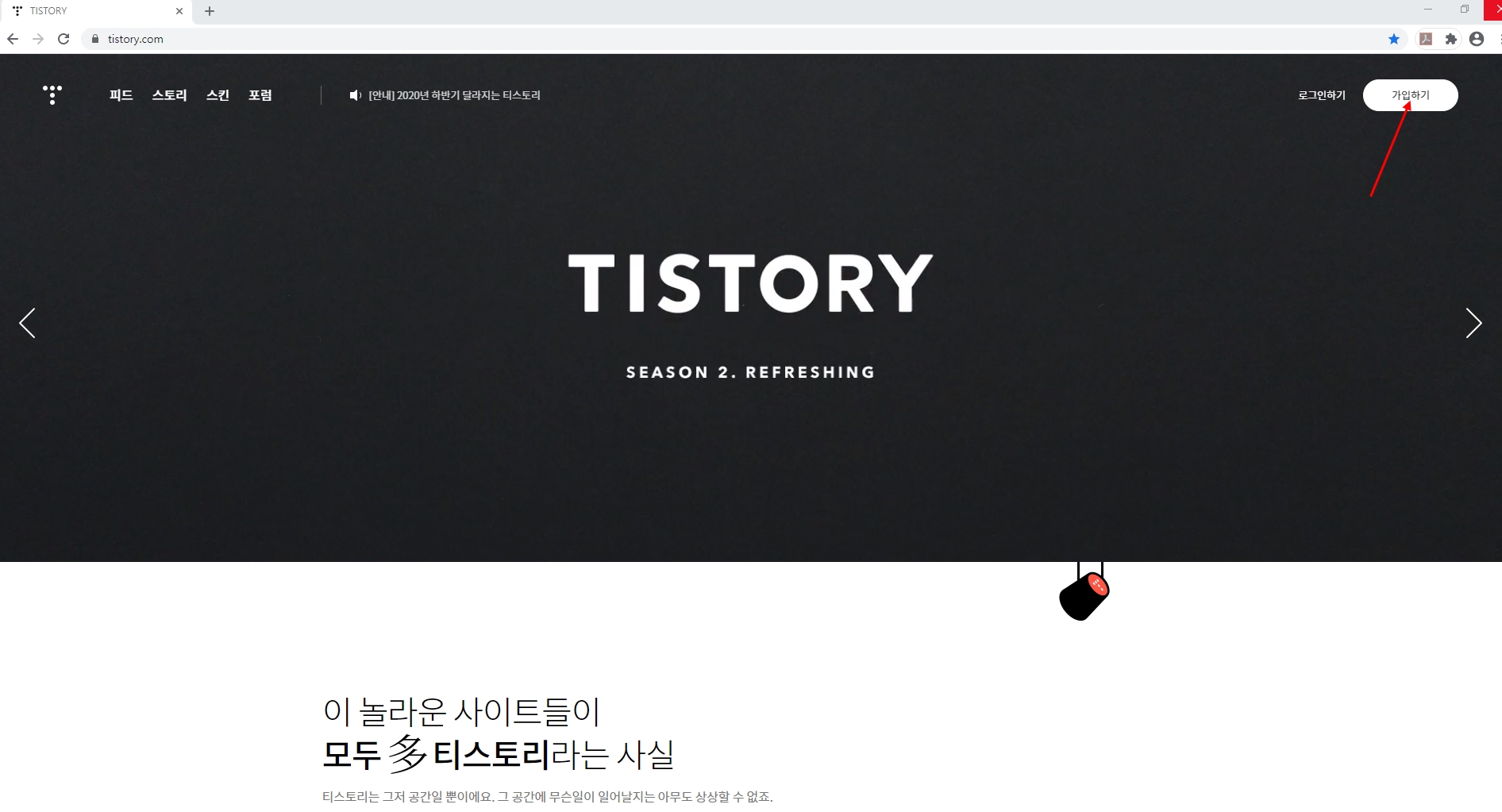Reload the page
This screenshot has width=1502, height=812.
pyautogui.click(x=64, y=39)
